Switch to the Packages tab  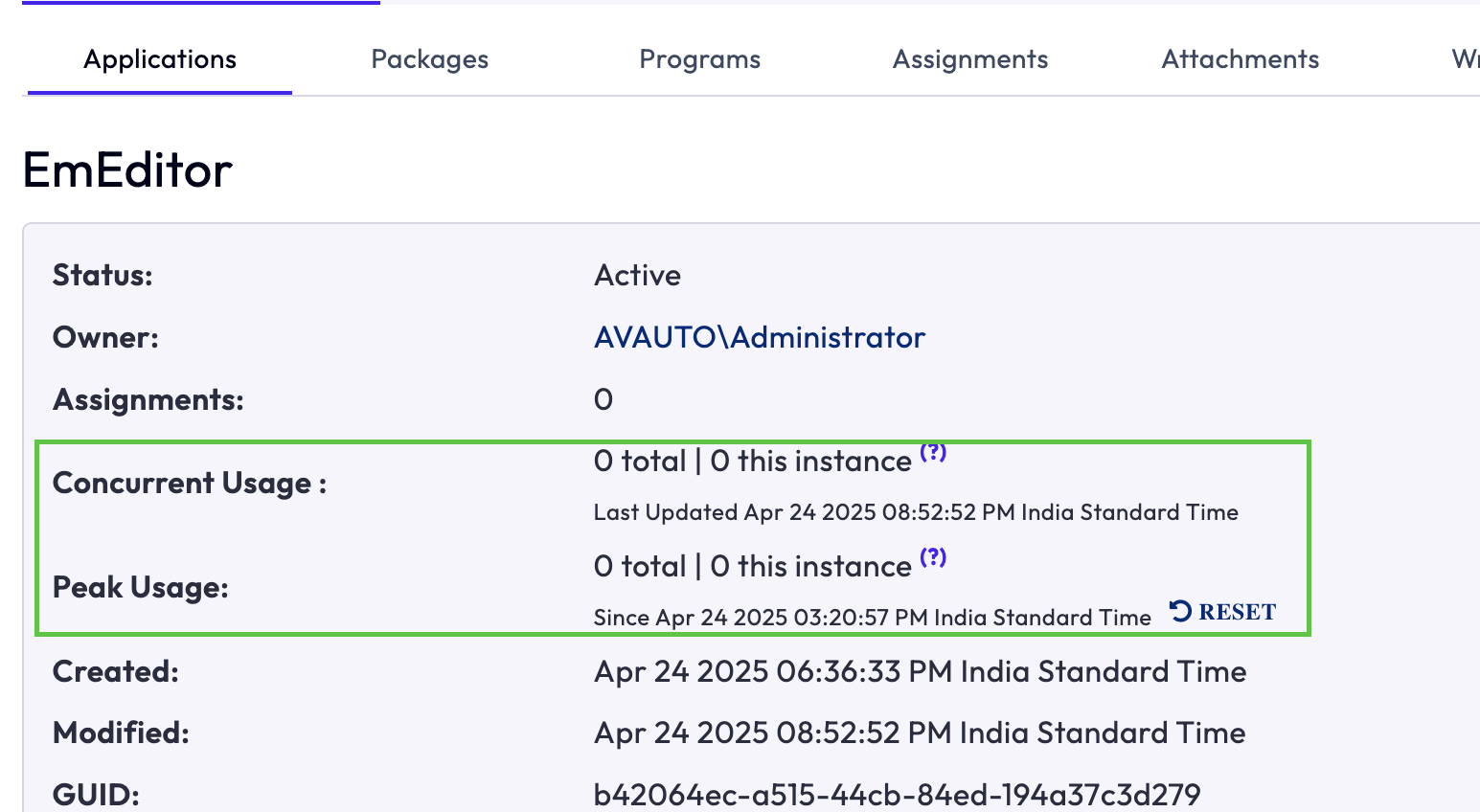429,59
